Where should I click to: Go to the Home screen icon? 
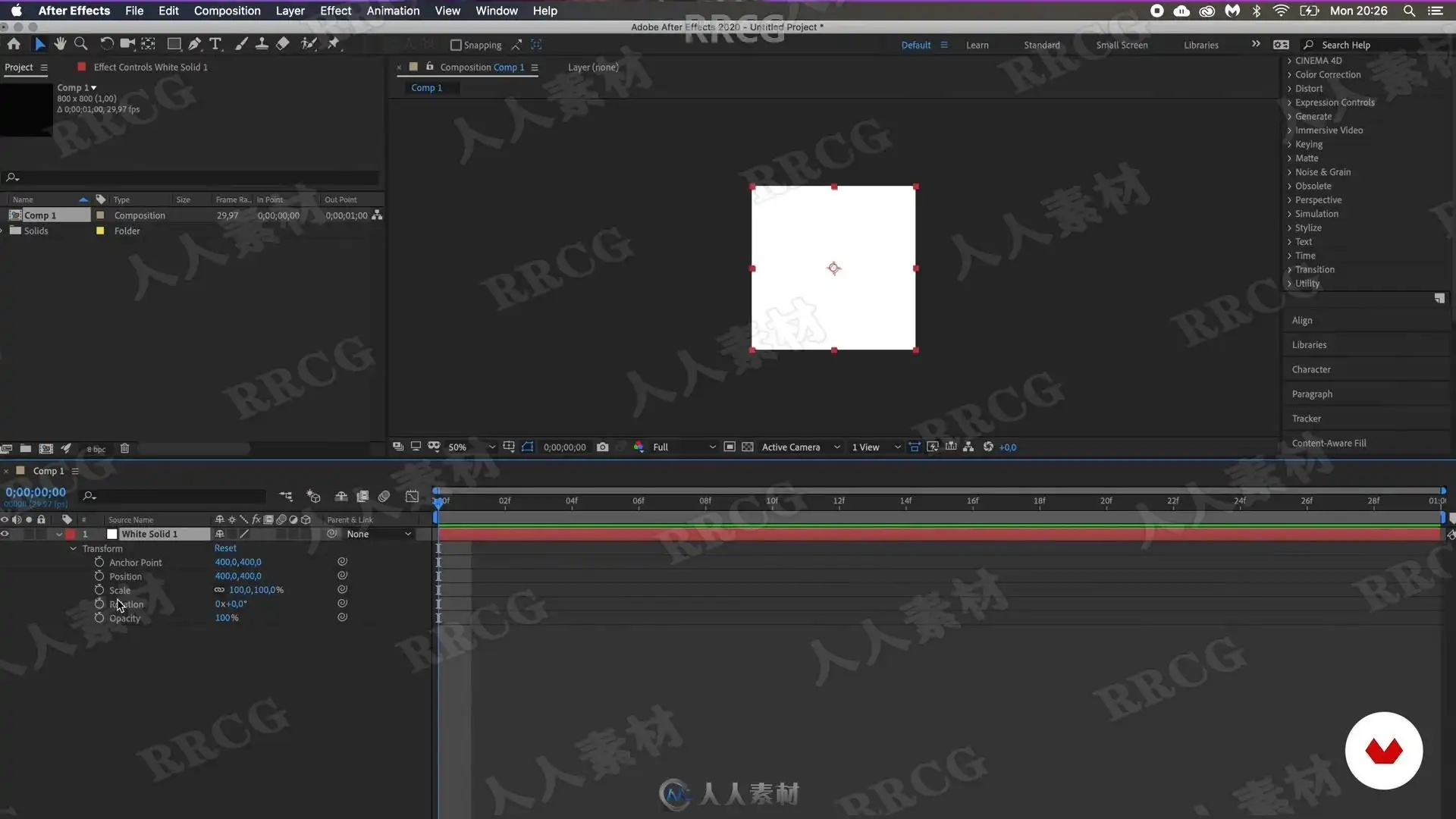coord(14,44)
